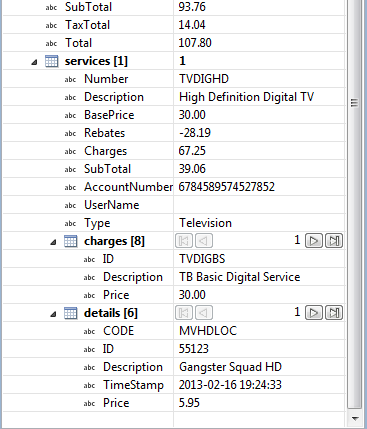Click the empty UserName value field

pyautogui.click(x=259, y=205)
